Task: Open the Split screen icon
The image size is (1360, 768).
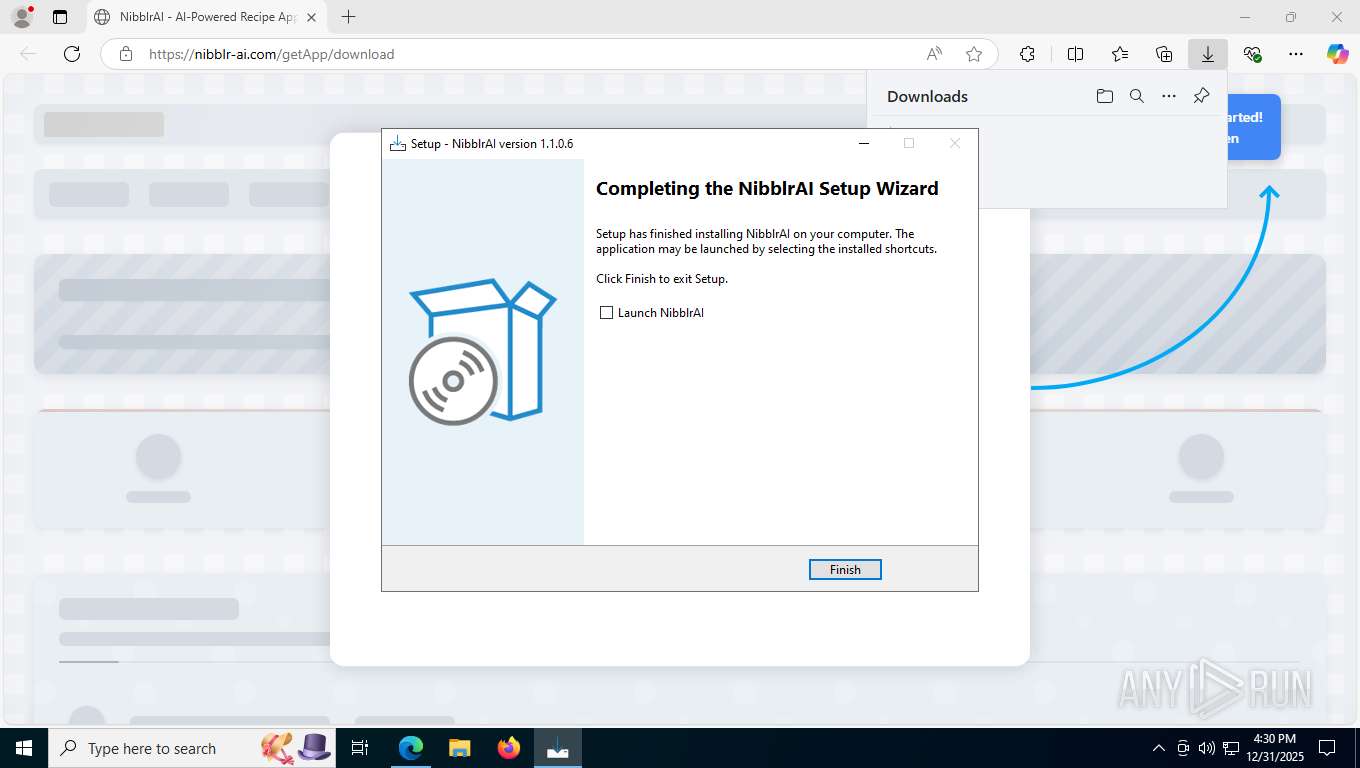Action: [1076, 54]
